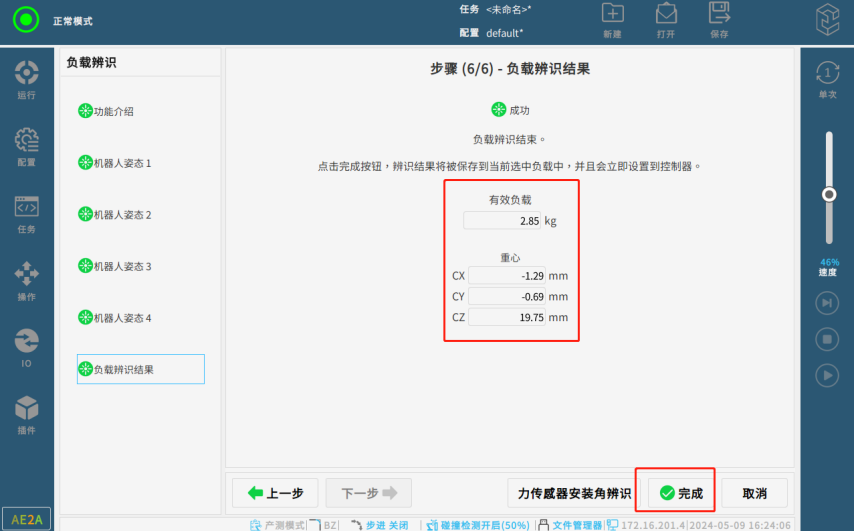Click the 打开 (Open) task icon
This screenshot has height=531, width=855.
pos(666,19)
